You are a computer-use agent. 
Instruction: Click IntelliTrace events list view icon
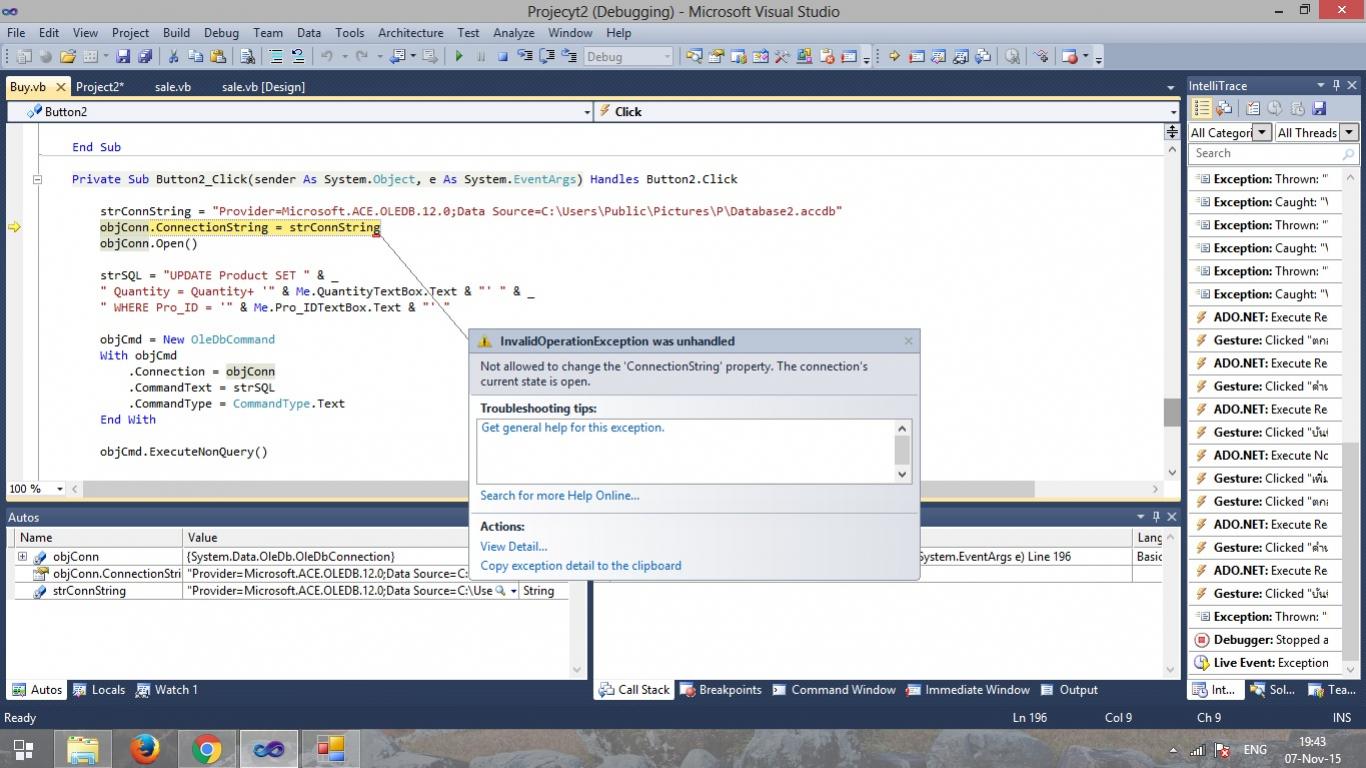click(1202, 108)
